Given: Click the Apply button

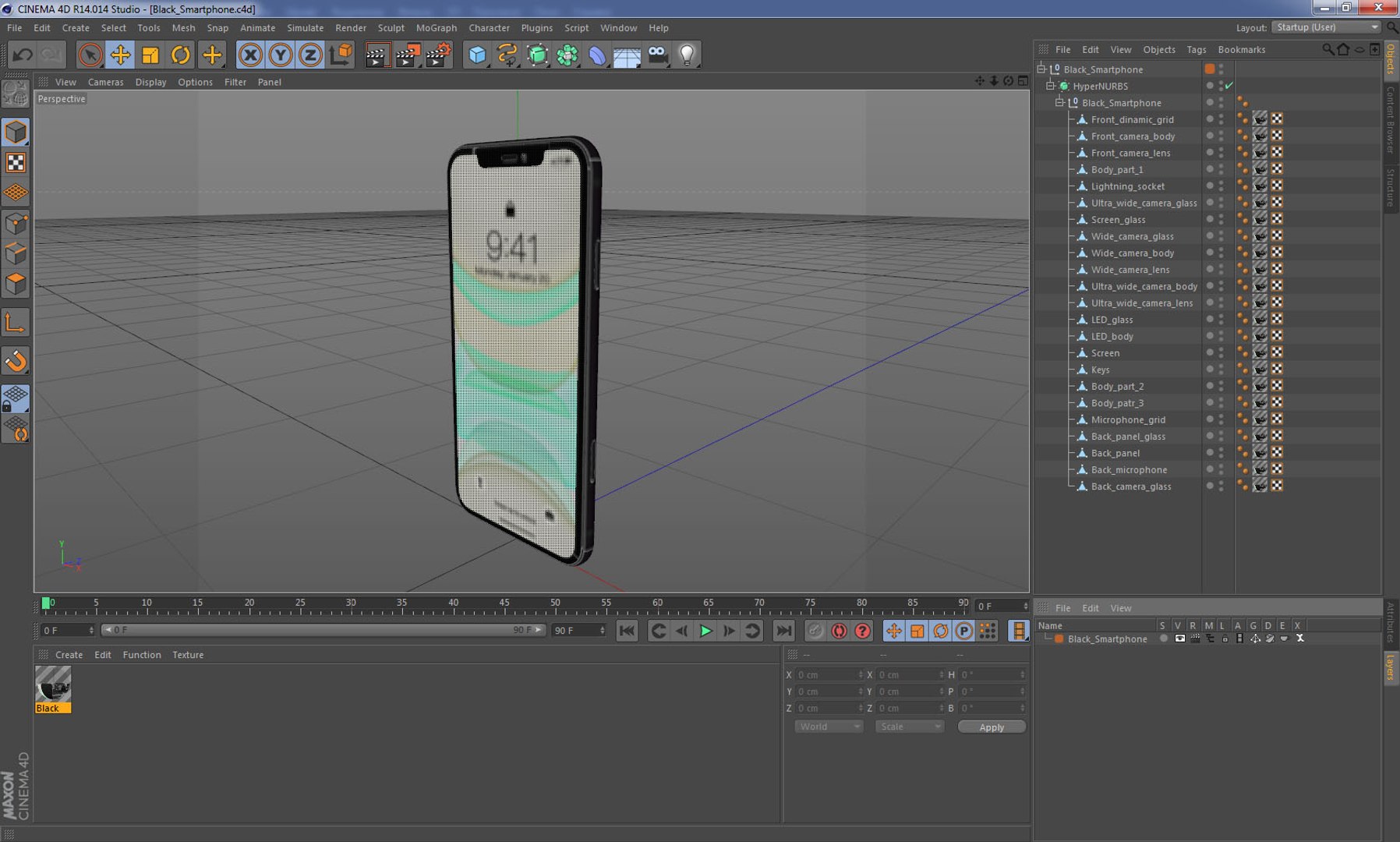Looking at the screenshot, I should pyautogui.click(x=991, y=727).
